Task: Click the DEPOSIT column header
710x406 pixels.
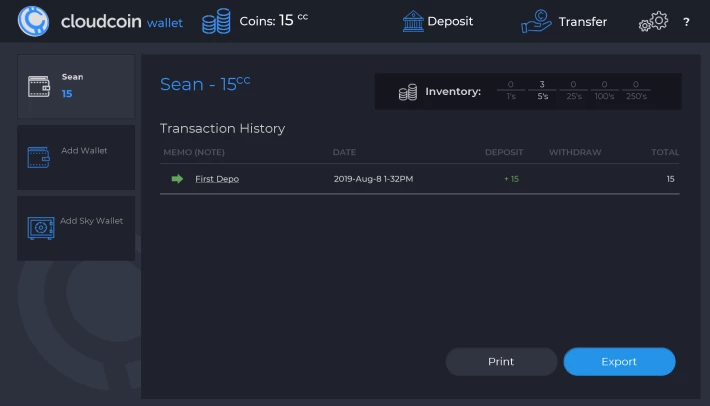Action: click(x=504, y=152)
